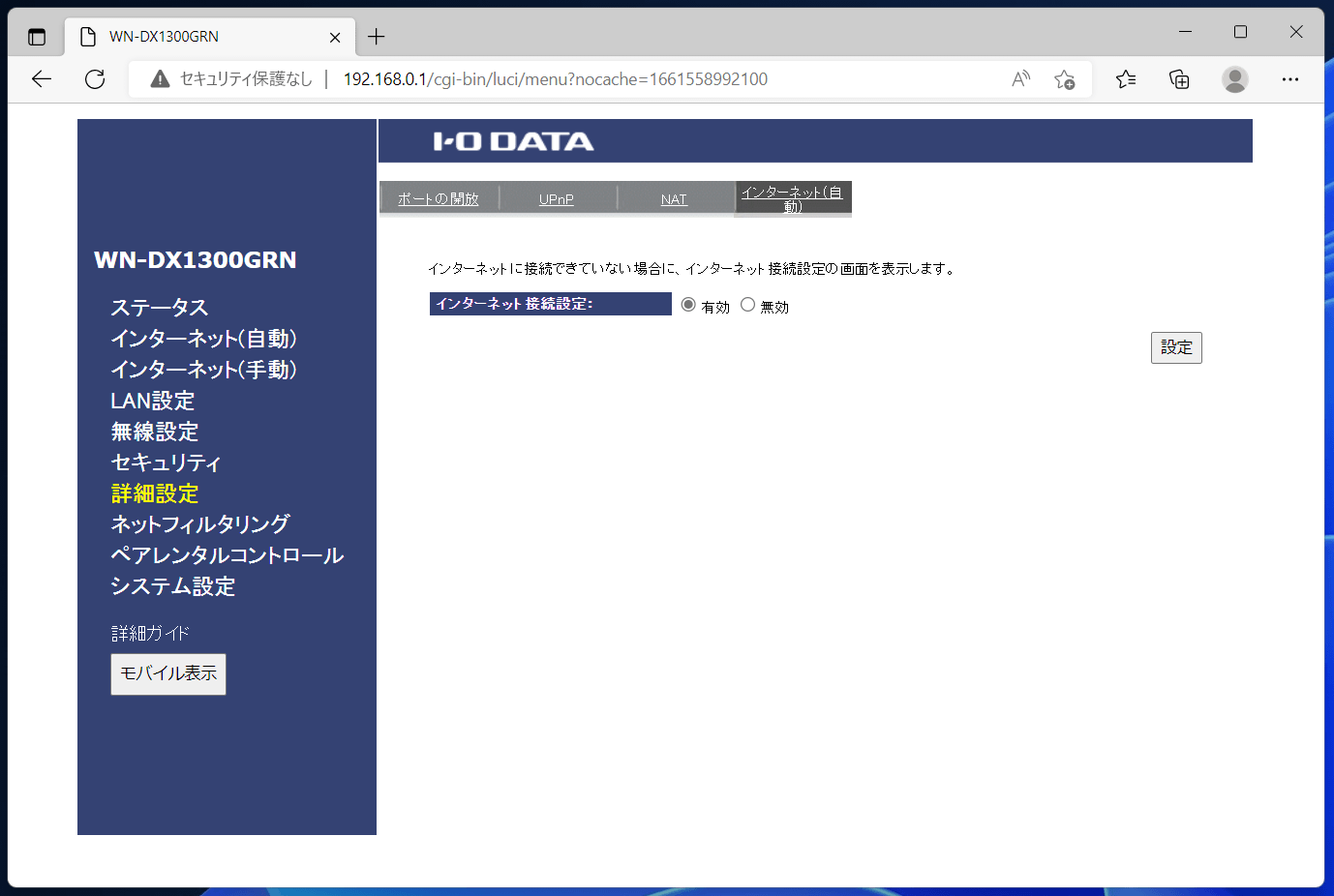Close the WN-DX1300GRN tab

coord(335,37)
